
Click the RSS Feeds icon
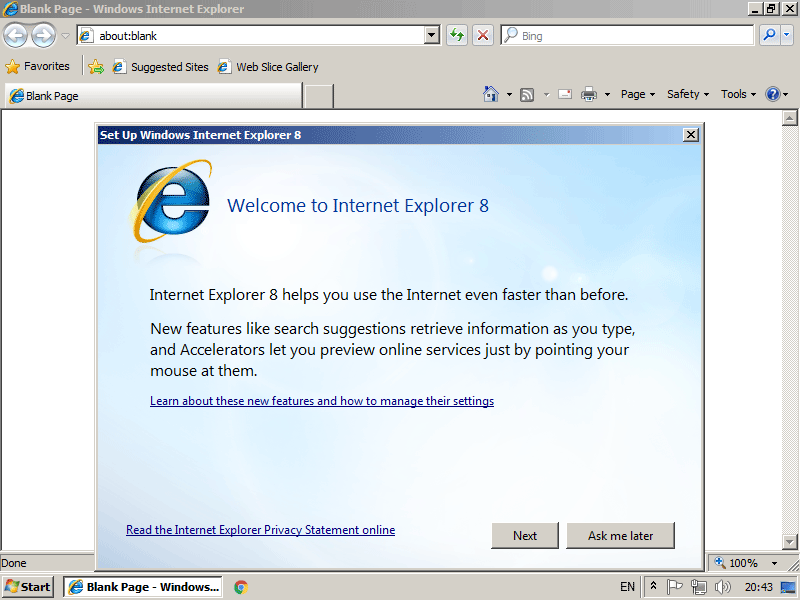tap(527, 94)
